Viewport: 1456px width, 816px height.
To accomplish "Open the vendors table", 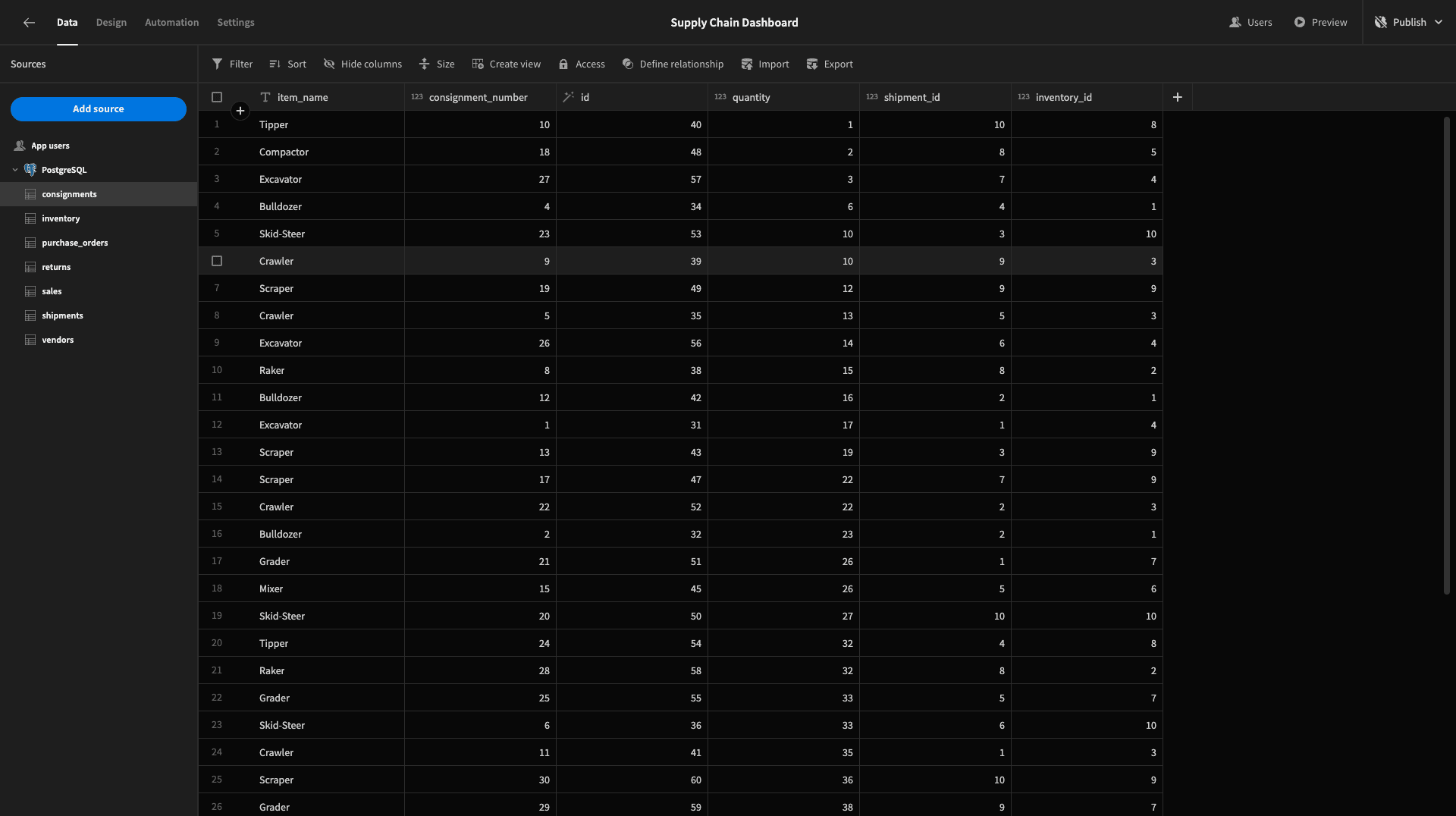I will 99,340.
